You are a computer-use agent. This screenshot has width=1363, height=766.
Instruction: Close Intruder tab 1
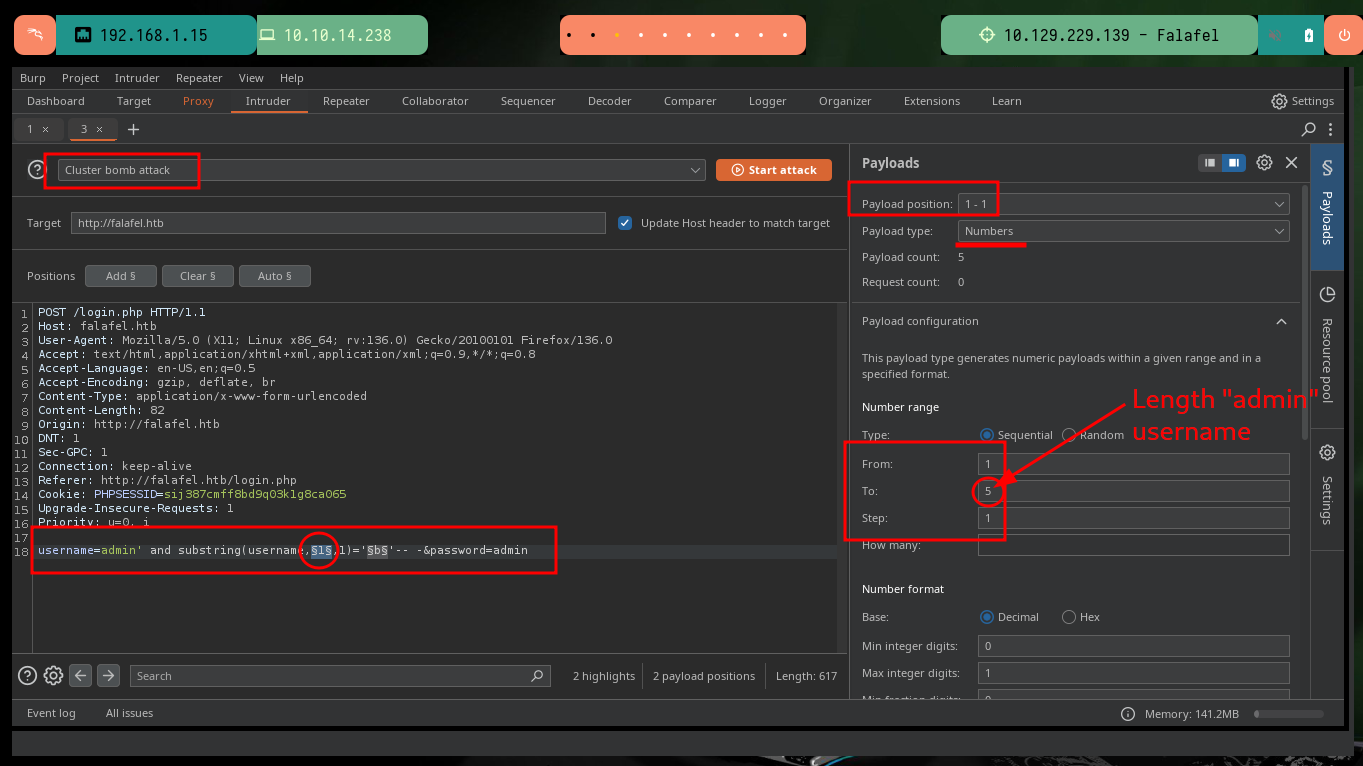click(45, 129)
